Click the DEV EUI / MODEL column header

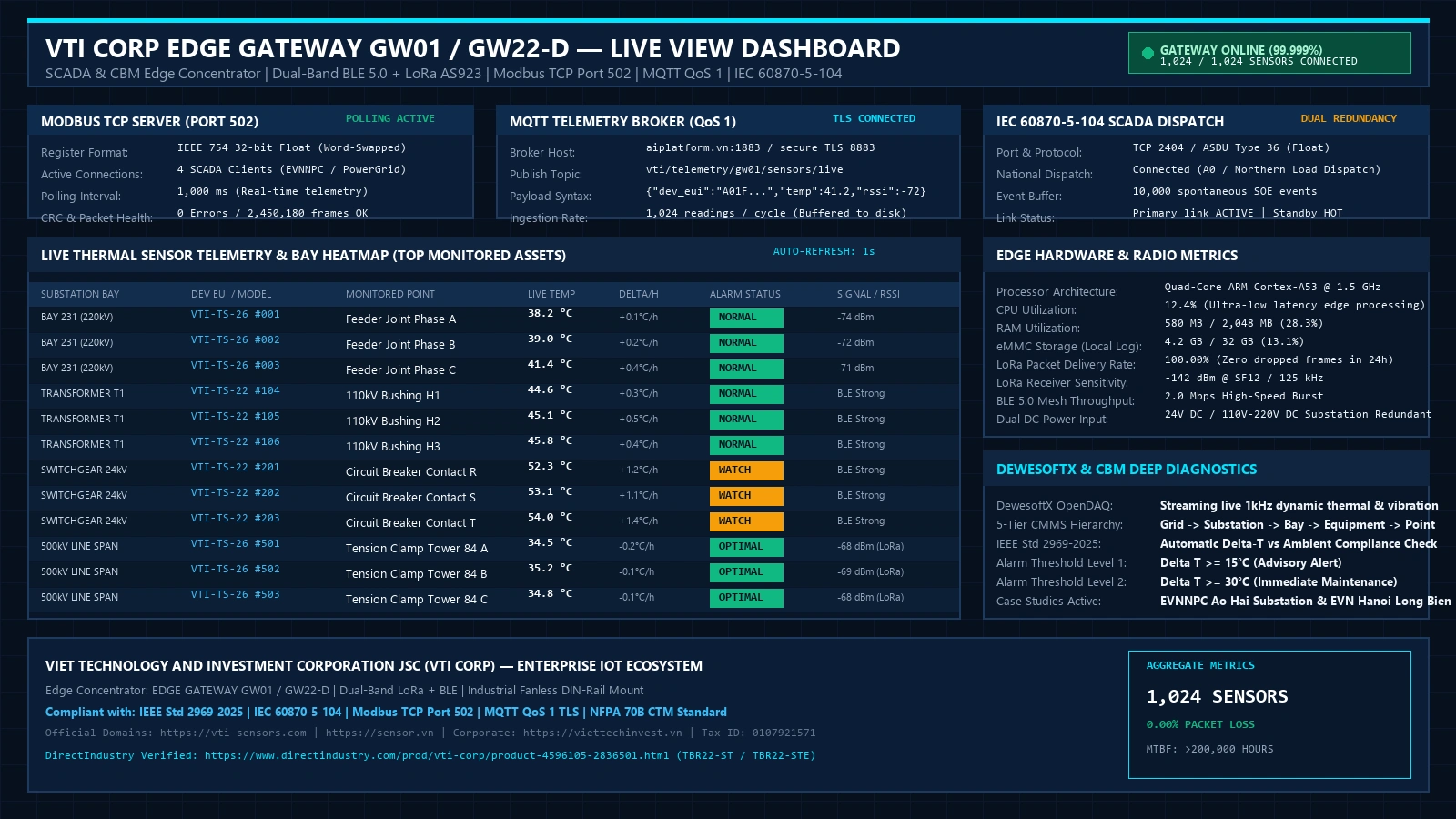(x=231, y=294)
